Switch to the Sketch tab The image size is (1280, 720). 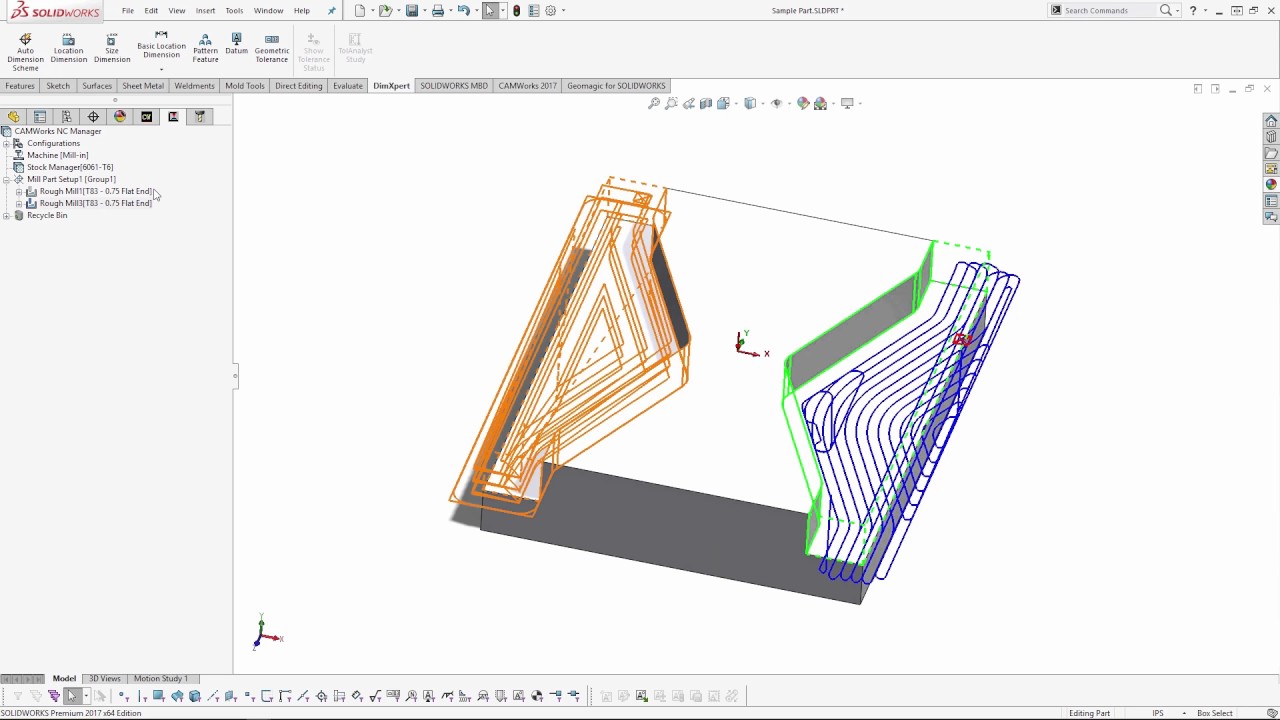58,86
